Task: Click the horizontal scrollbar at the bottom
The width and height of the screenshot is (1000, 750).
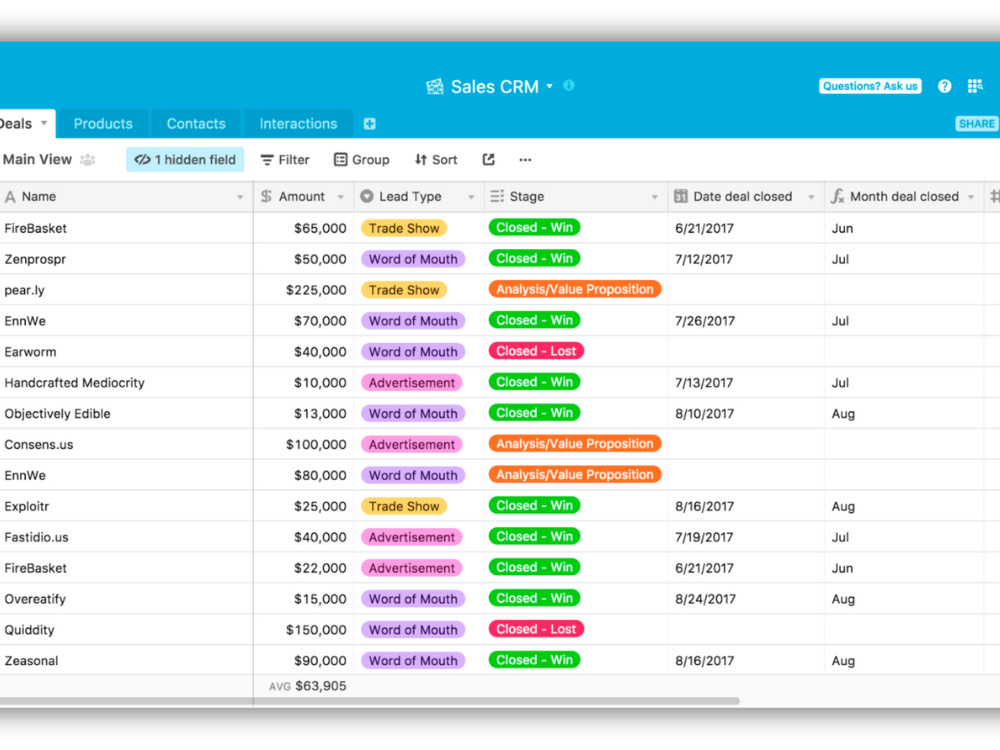Action: (370, 701)
